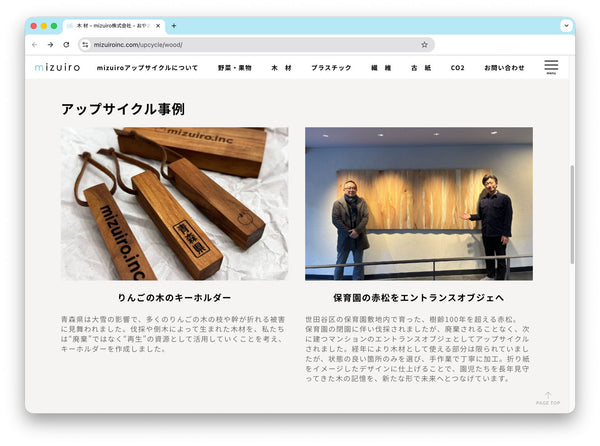
Task: Open the CO2 navigation item
Action: (x=457, y=68)
